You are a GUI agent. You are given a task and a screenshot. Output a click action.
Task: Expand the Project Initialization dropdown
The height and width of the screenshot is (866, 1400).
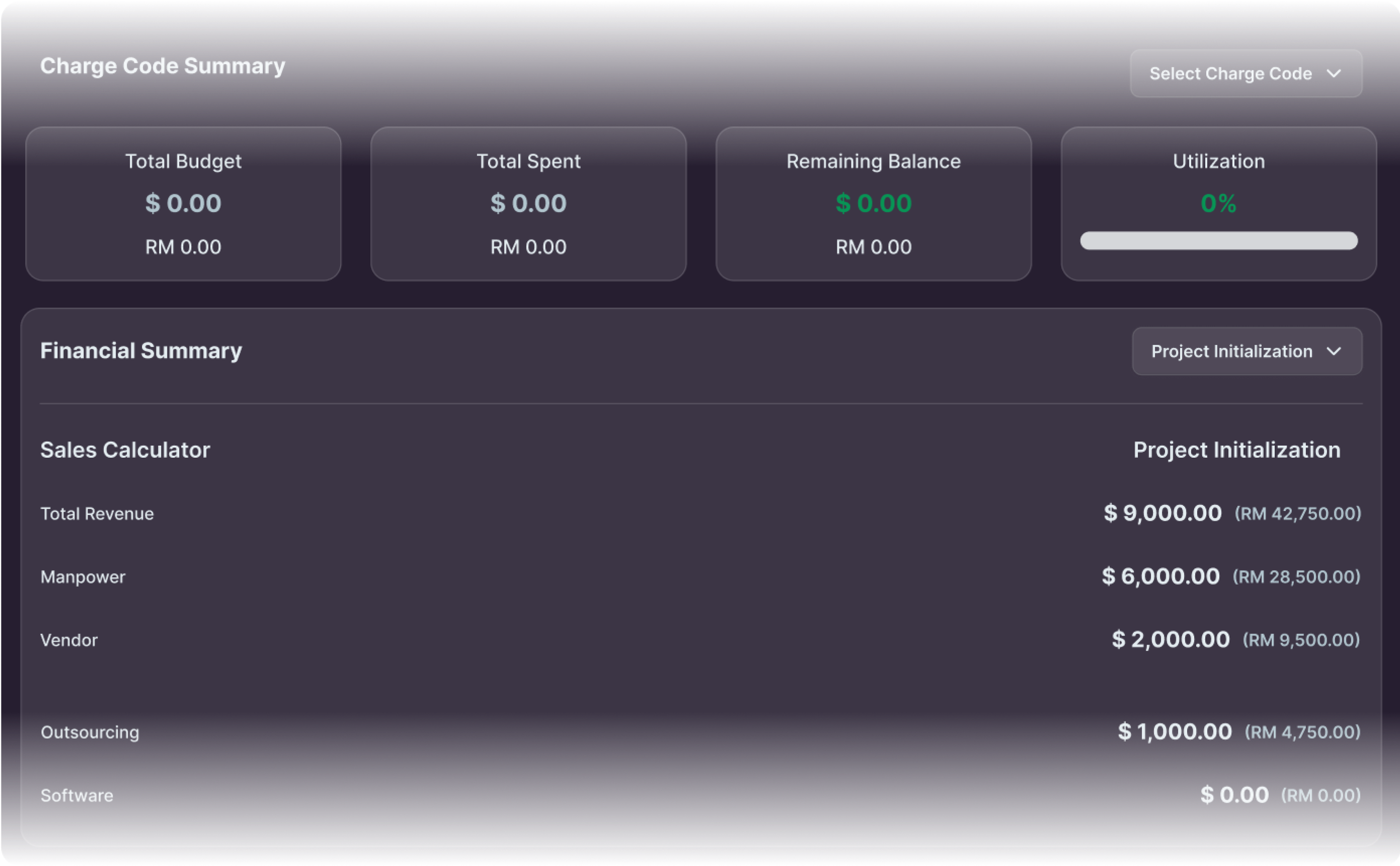click(x=1247, y=351)
